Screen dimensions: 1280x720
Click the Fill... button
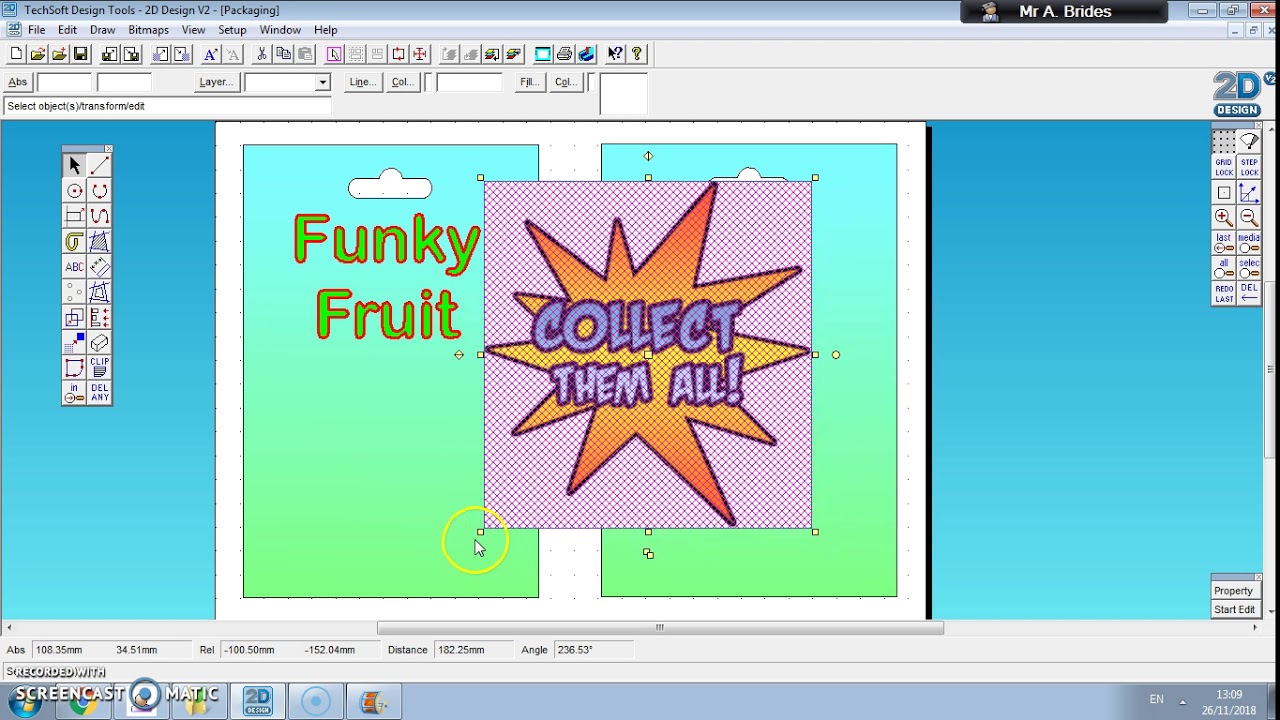coord(529,82)
